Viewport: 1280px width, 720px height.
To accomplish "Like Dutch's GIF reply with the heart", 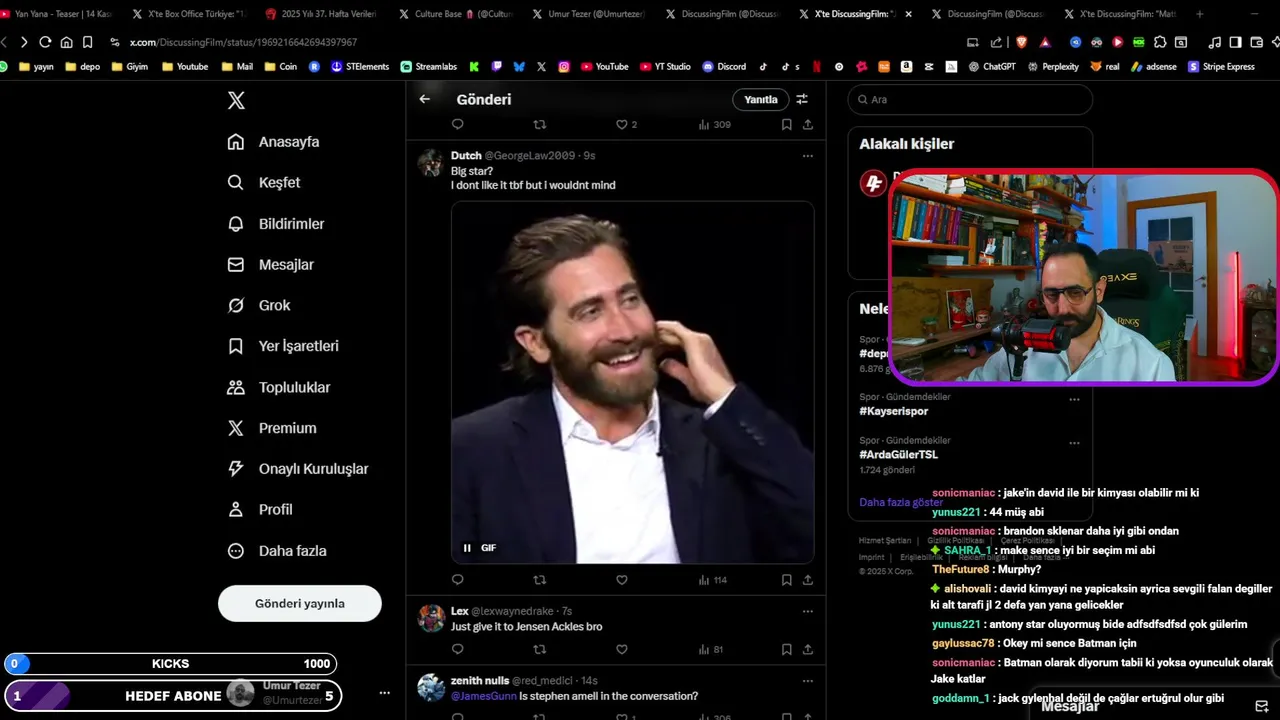I will pos(621,580).
